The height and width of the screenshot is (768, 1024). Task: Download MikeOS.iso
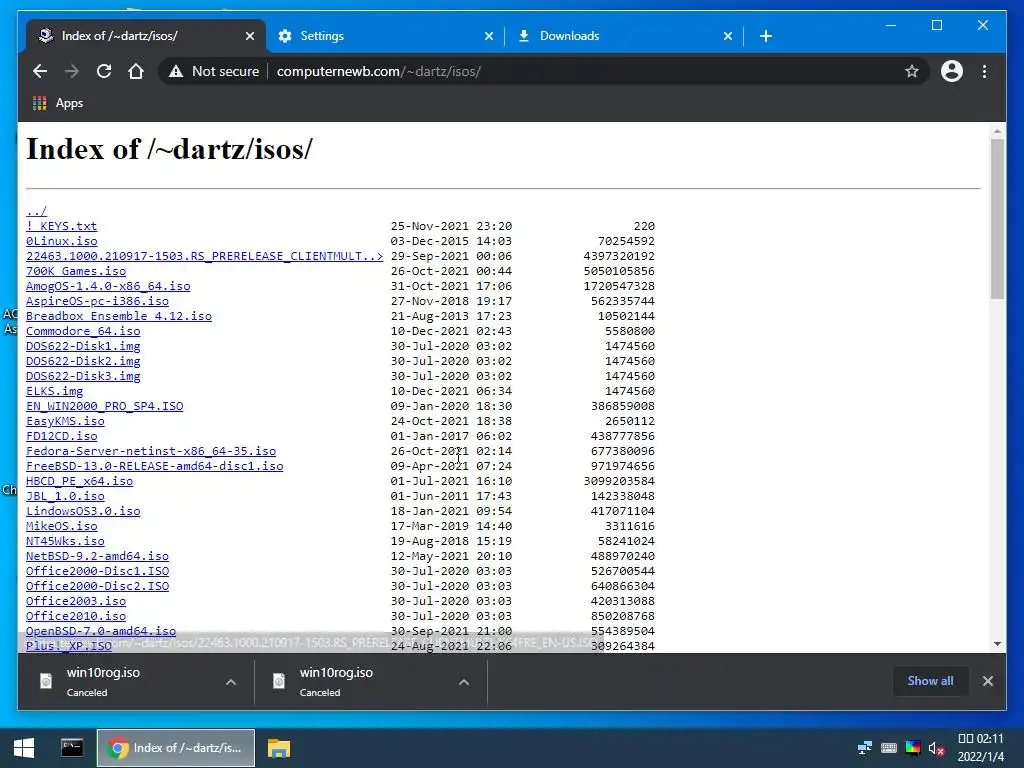point(61,526)
